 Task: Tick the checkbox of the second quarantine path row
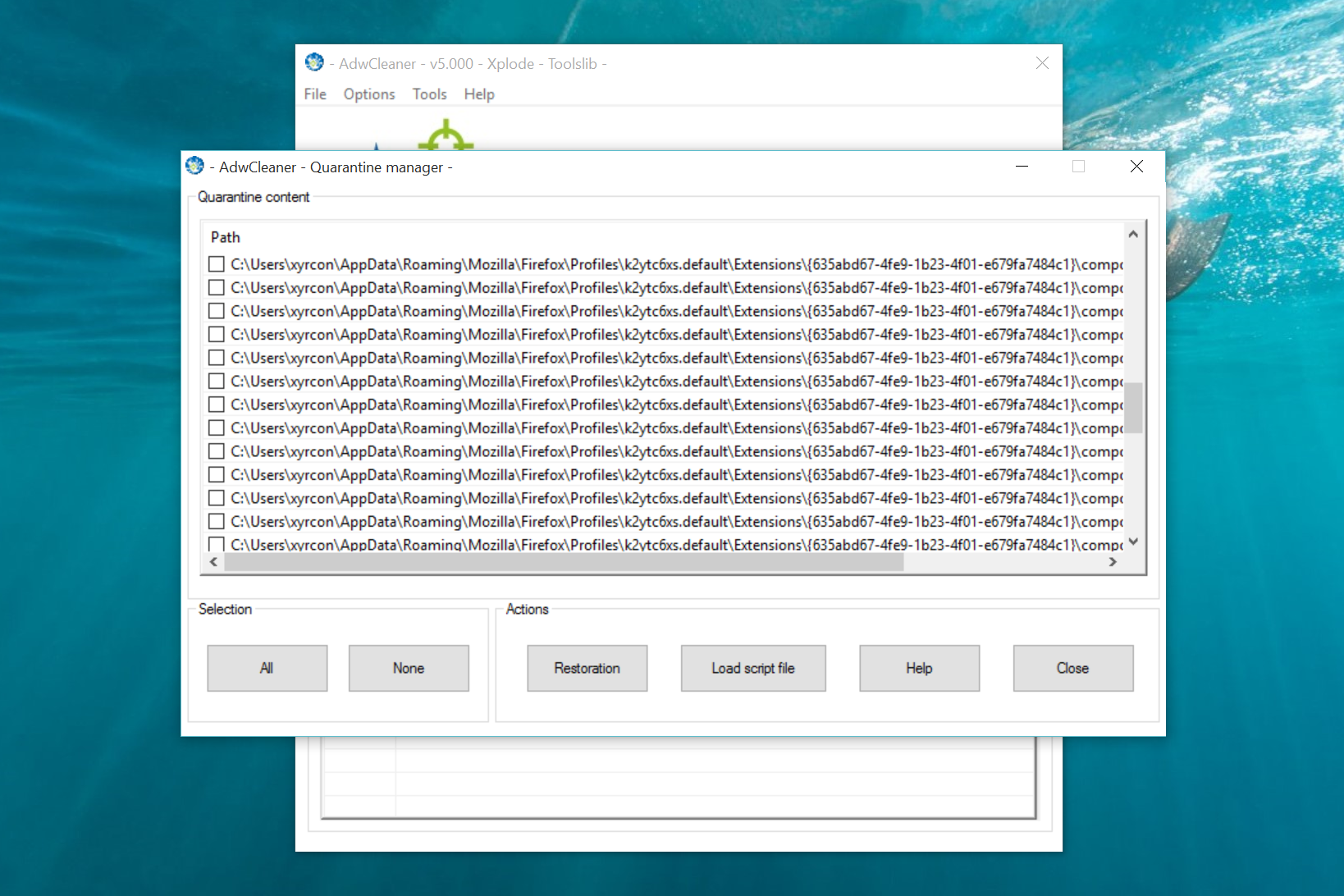(217, 288)
